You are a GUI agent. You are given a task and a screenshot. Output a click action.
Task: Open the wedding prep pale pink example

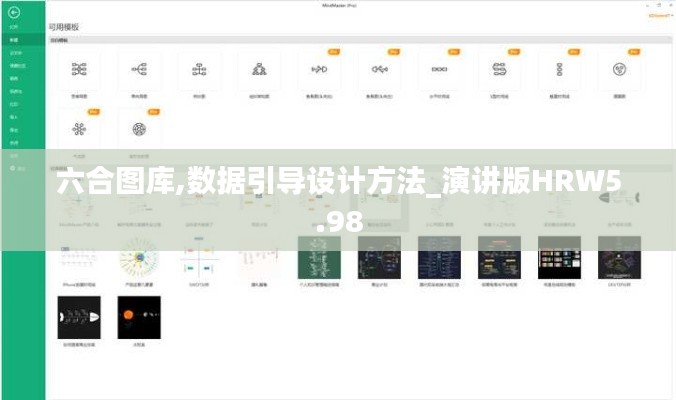259,257
